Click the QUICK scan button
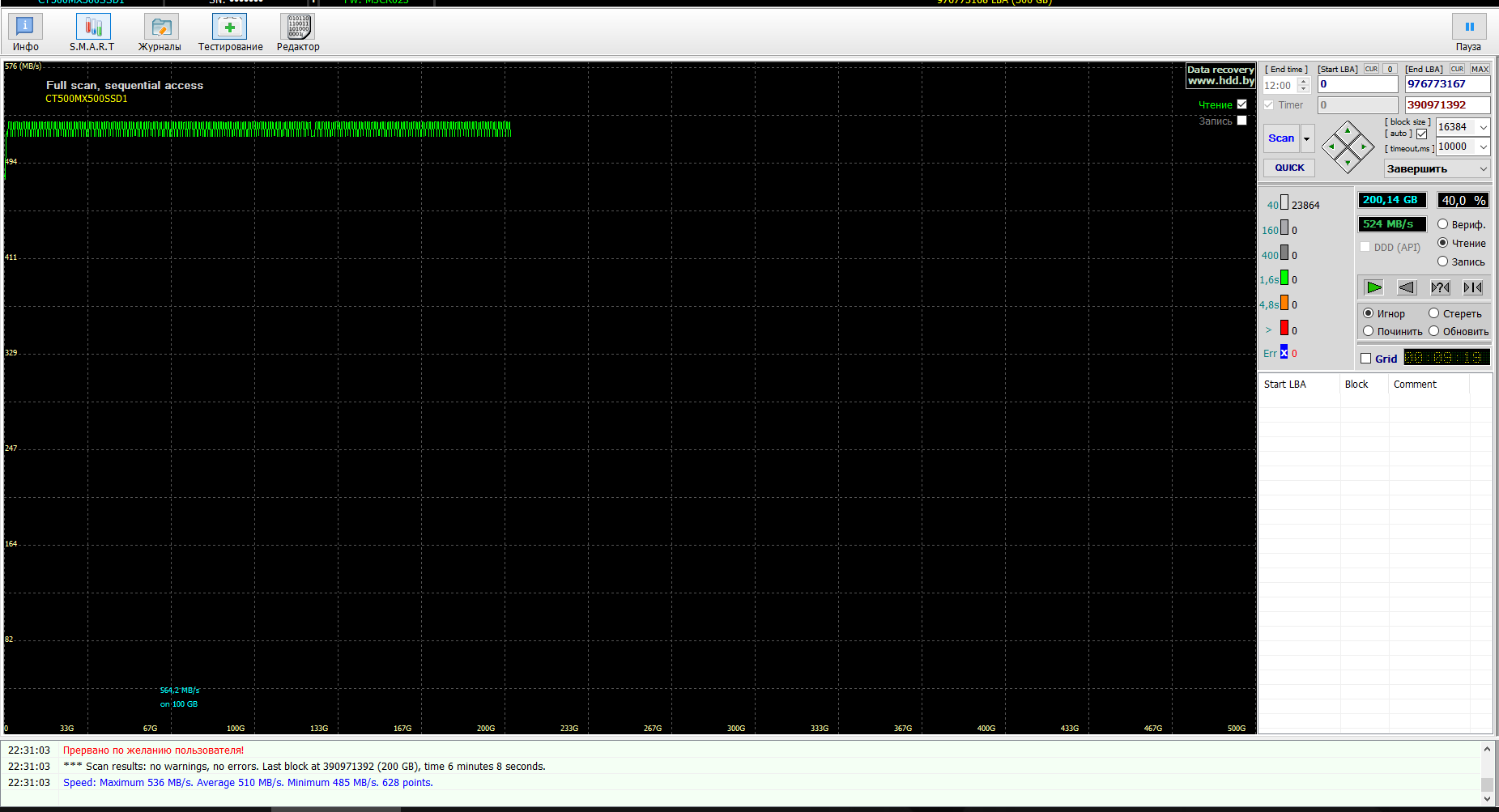Viewport: 1499px width, 812px height. pos(1289,168)
